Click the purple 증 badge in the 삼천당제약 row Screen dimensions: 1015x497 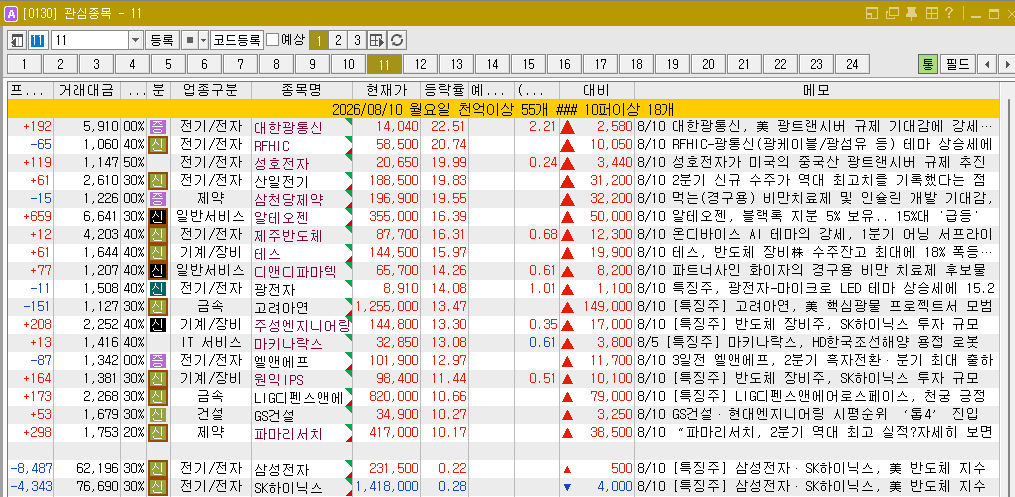[158, 199]
